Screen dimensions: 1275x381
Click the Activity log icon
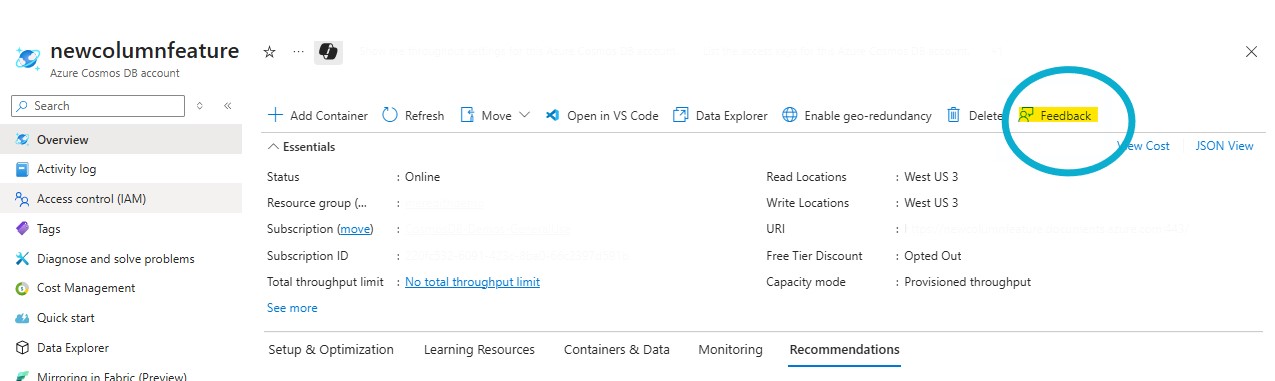click(22, 169)
